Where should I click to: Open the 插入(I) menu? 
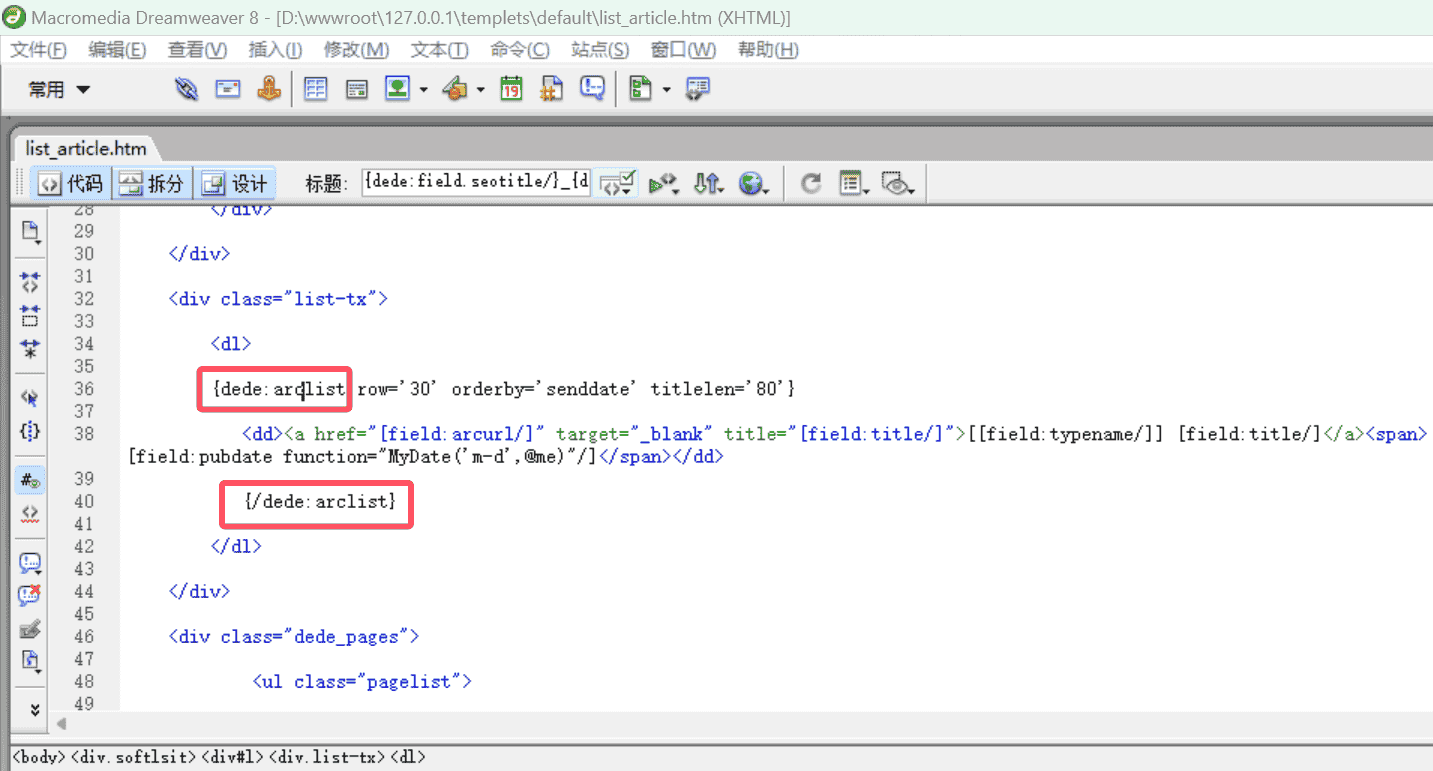pos(275,50)
